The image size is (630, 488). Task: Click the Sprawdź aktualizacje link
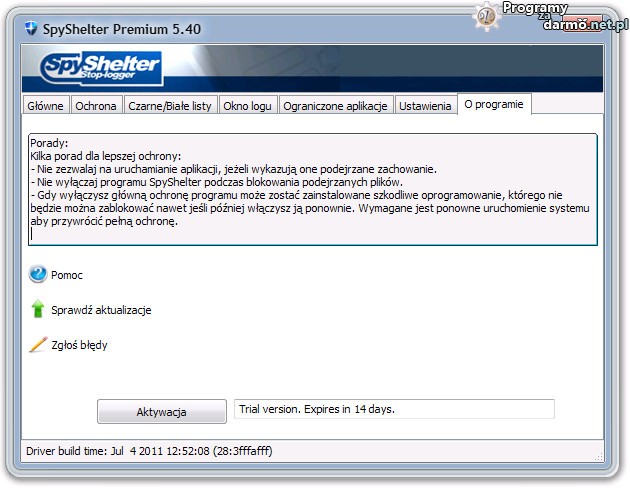[x=101, y=311]
